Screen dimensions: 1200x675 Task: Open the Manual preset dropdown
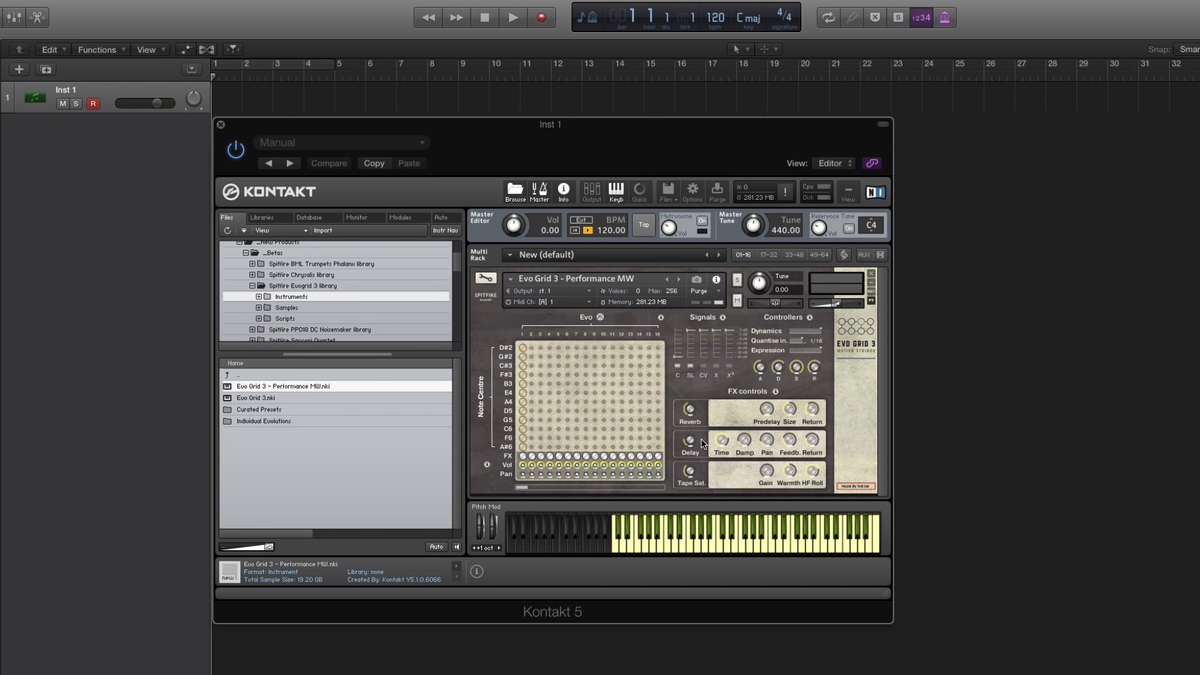pos(342,143)
